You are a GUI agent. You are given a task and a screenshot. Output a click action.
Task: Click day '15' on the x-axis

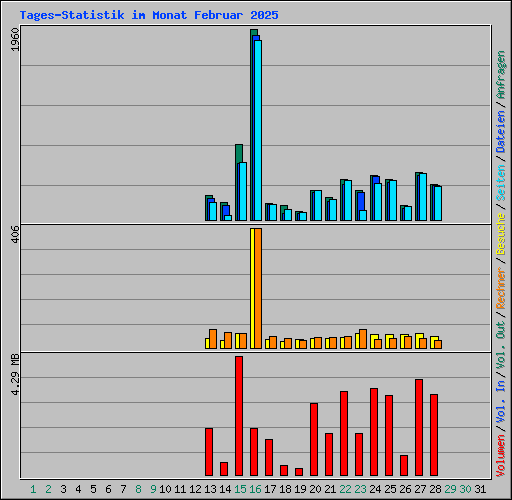(x=240, y=489)
